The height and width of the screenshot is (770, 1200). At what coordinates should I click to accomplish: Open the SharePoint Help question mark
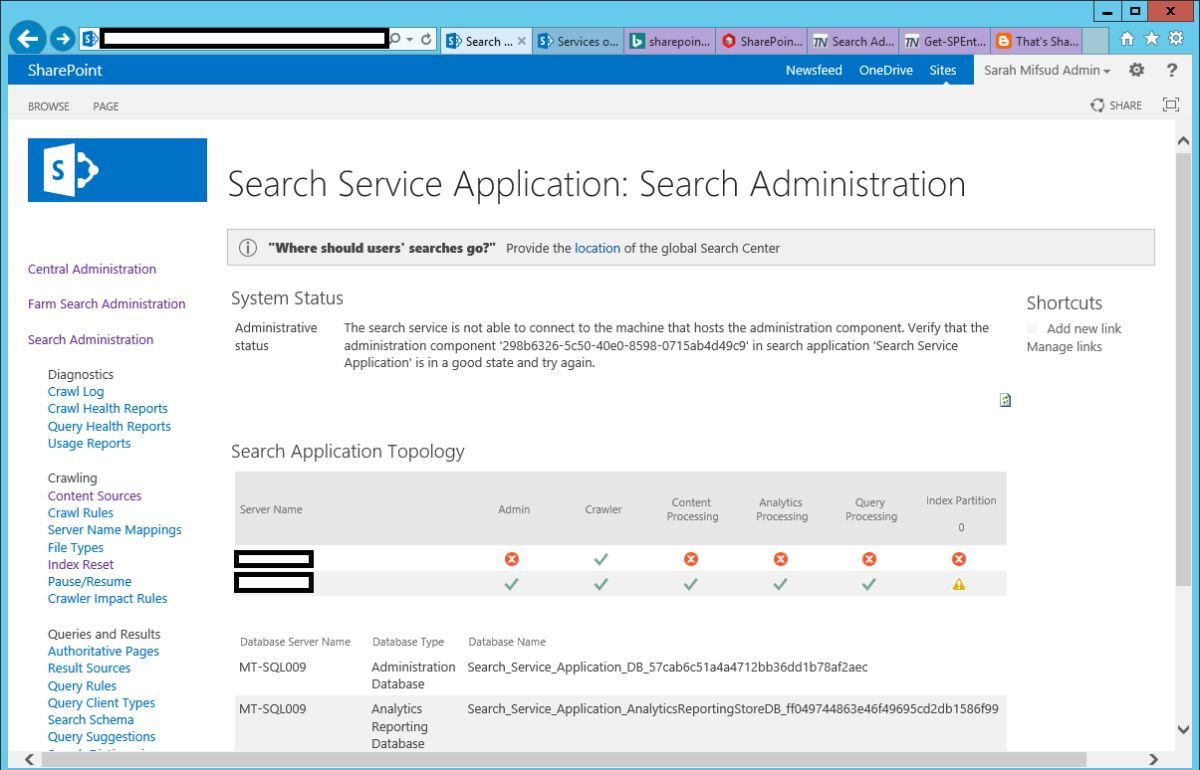point(1172,70)
